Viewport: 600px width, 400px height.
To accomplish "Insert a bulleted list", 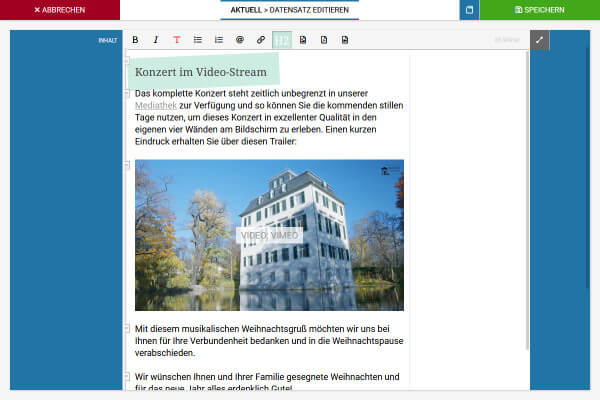I will pos(197,40).
